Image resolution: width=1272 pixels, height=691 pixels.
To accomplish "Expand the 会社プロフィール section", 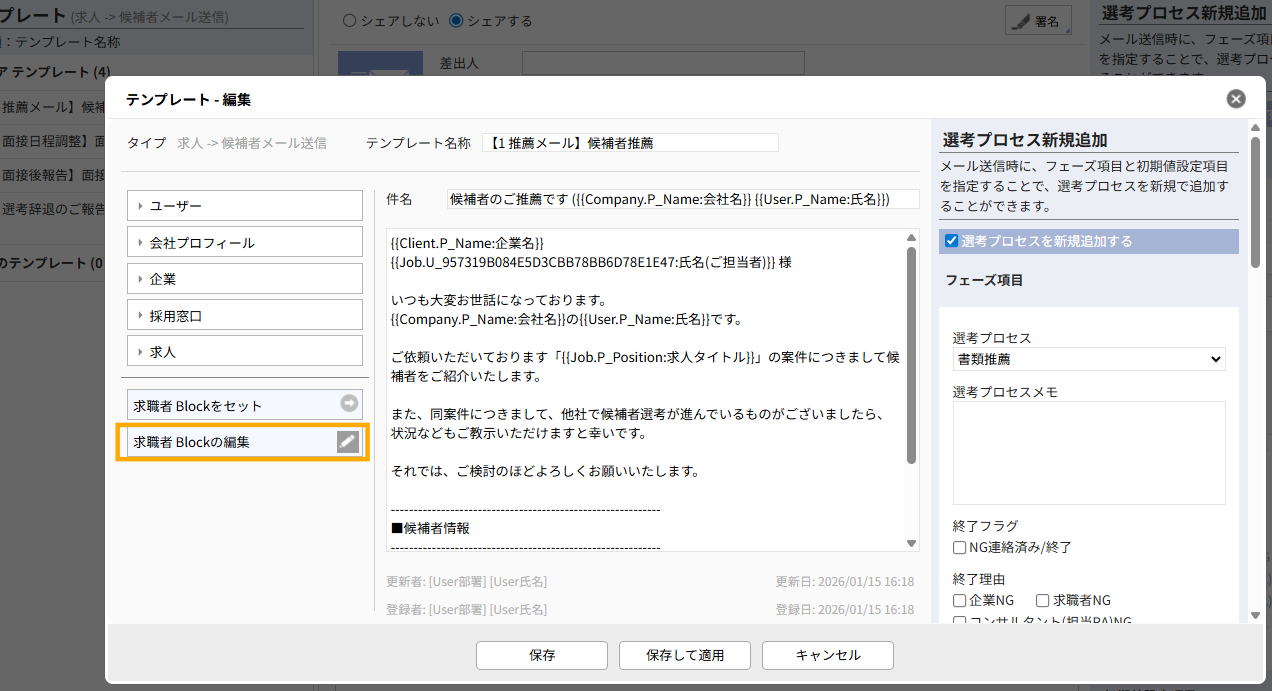I will click(x=244, y=243).
